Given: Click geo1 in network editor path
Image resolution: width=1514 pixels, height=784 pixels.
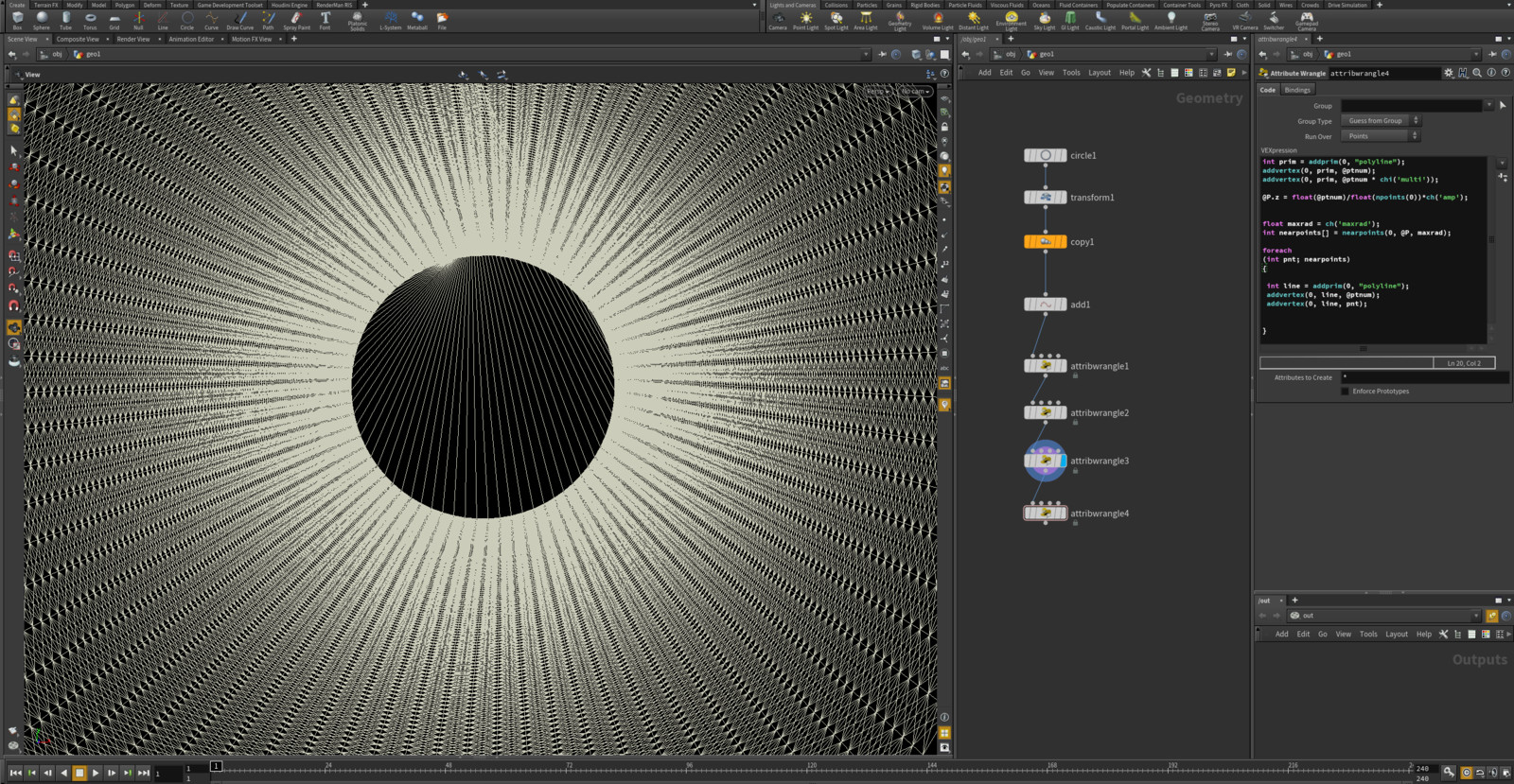Looking at the screenshot, I should click(1047, 54).
